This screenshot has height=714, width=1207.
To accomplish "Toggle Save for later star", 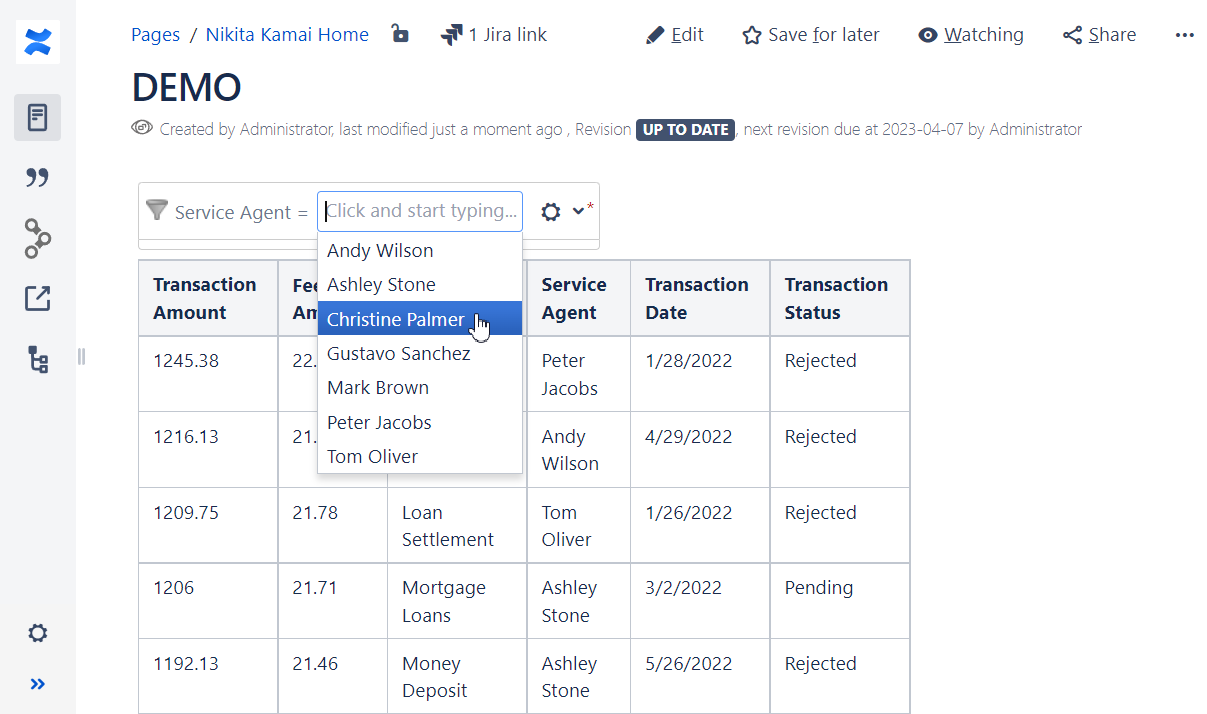I will coord(751,34).
